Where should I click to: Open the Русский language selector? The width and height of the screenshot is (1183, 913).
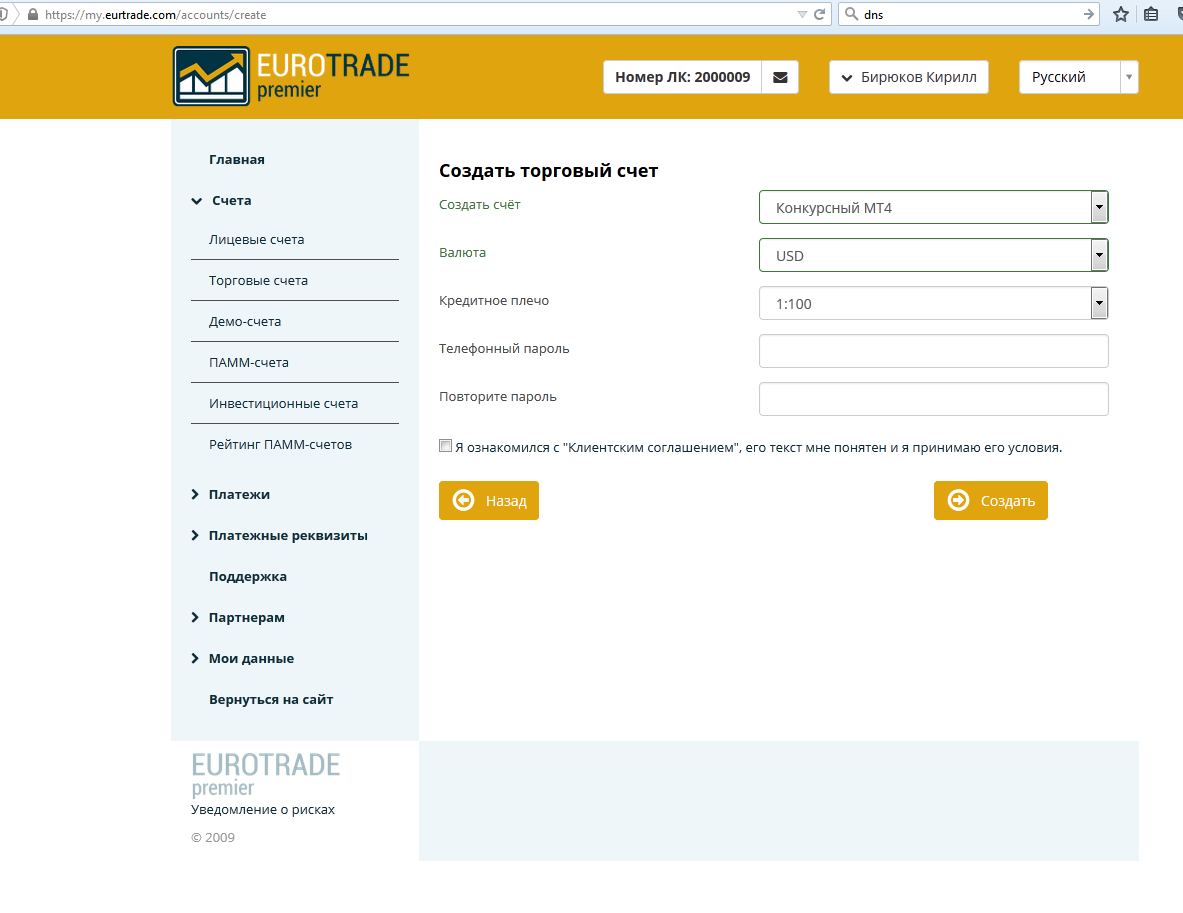(1078, 77)
